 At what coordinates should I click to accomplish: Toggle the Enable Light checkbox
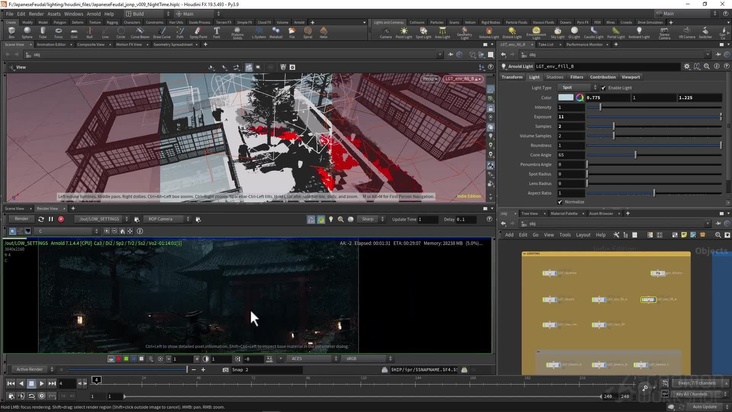click(x=605, y=88)
